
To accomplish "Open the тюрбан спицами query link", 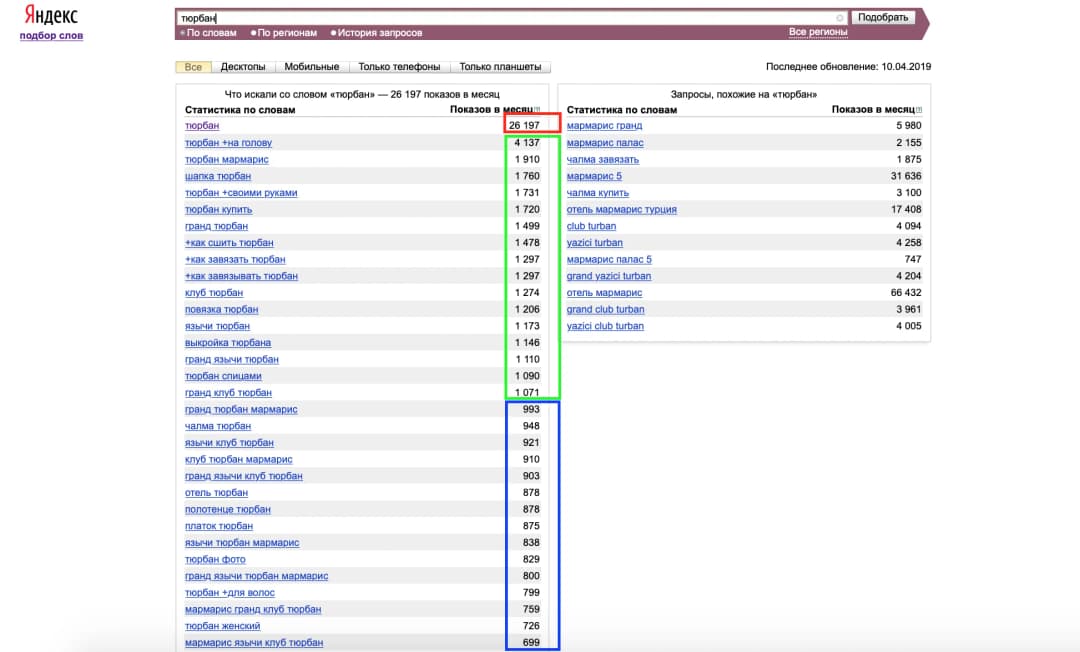I will (223, 376).
